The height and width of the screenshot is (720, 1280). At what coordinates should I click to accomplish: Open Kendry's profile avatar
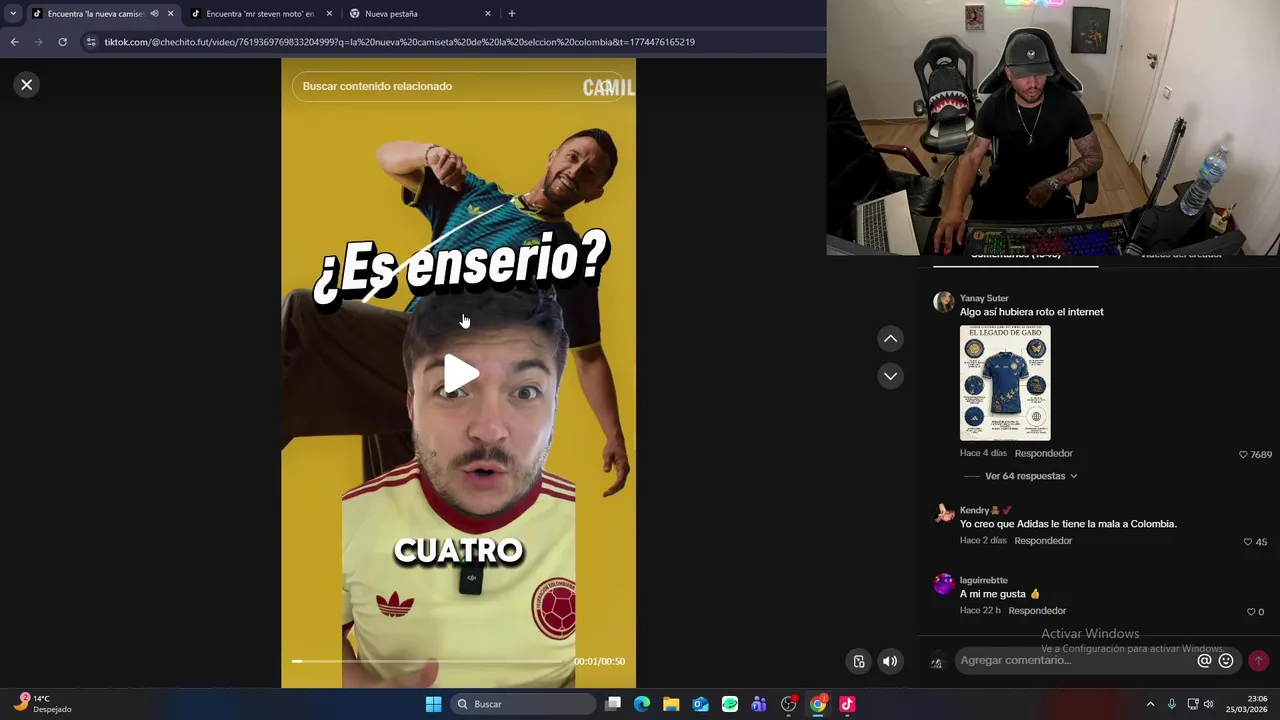[x=943, y=514]
